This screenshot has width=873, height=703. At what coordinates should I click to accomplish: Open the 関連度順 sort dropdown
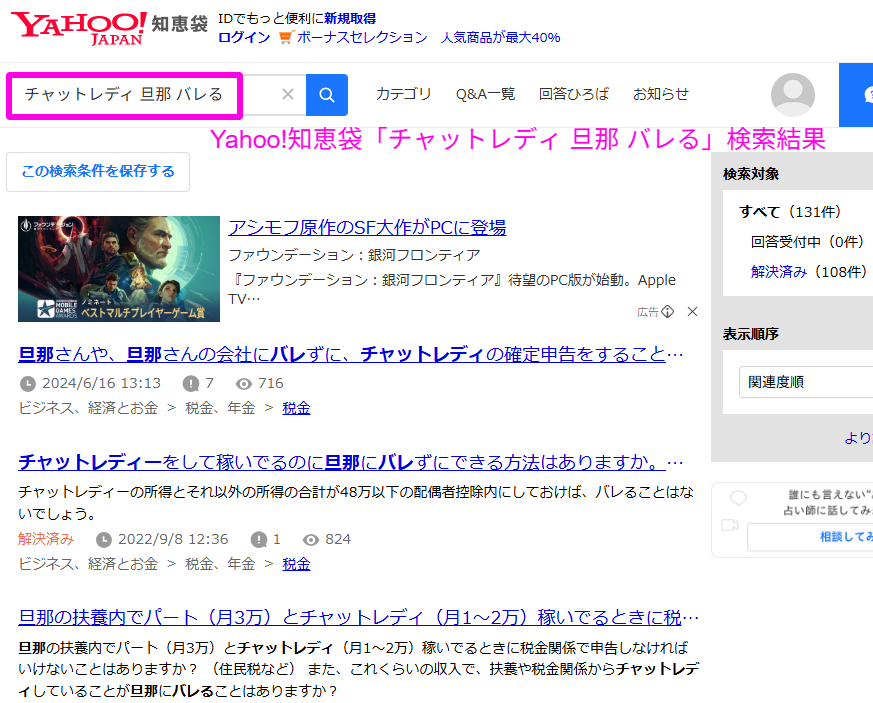pyautogui.click(x=806, y=382)
